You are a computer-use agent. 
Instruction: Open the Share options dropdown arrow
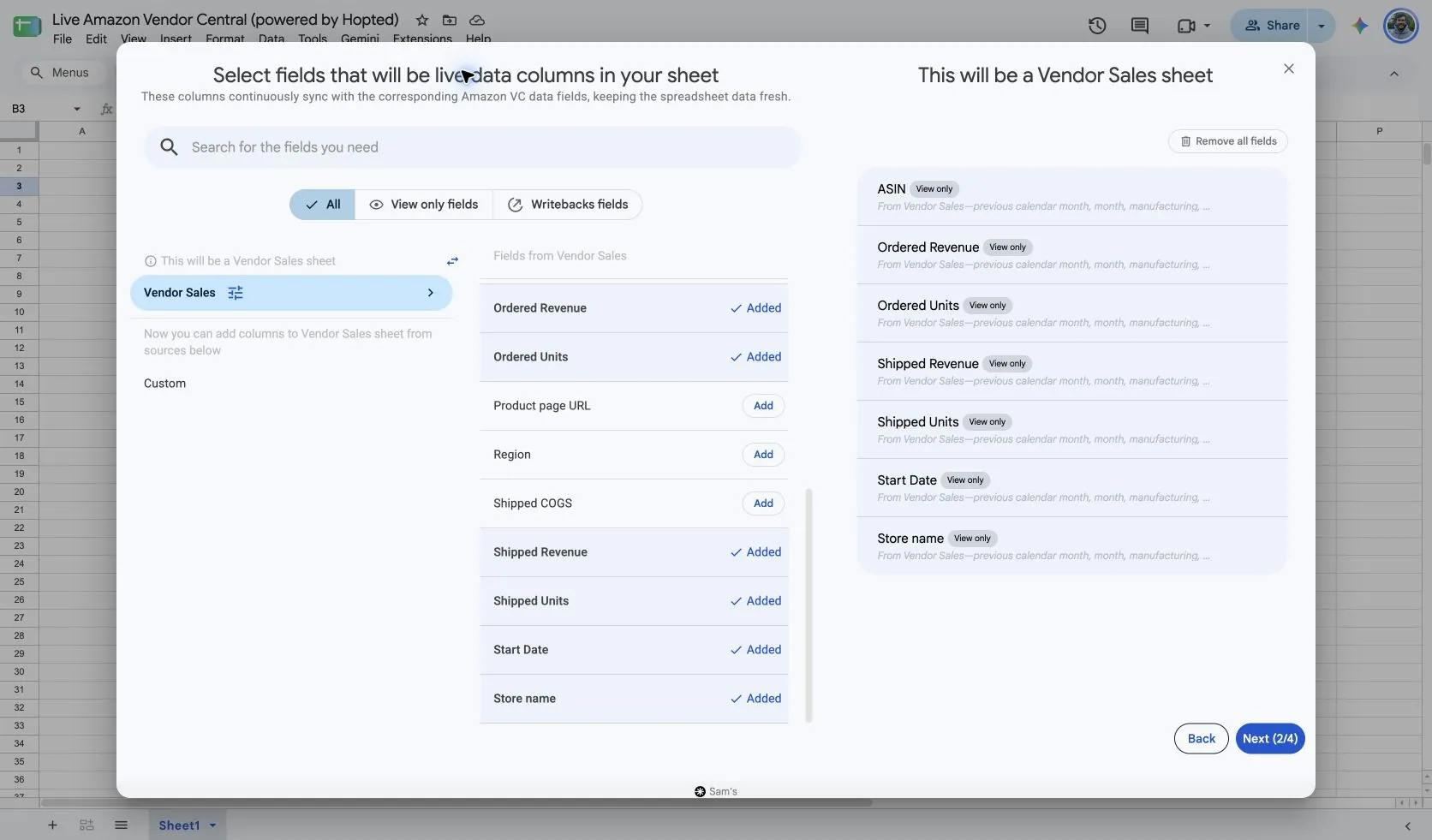1322,26
